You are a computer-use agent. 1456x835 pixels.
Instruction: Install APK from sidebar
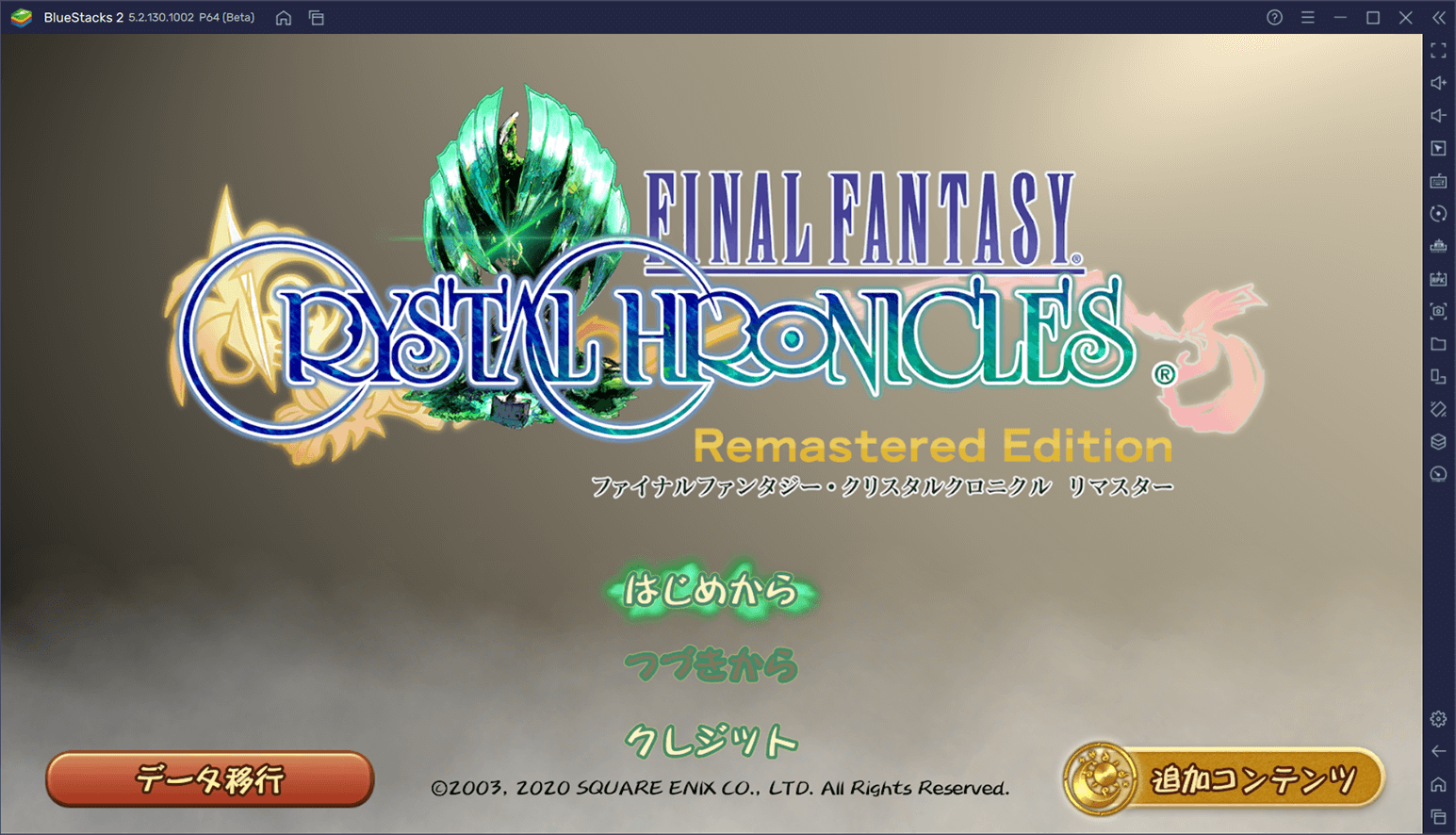(1438, 279)
